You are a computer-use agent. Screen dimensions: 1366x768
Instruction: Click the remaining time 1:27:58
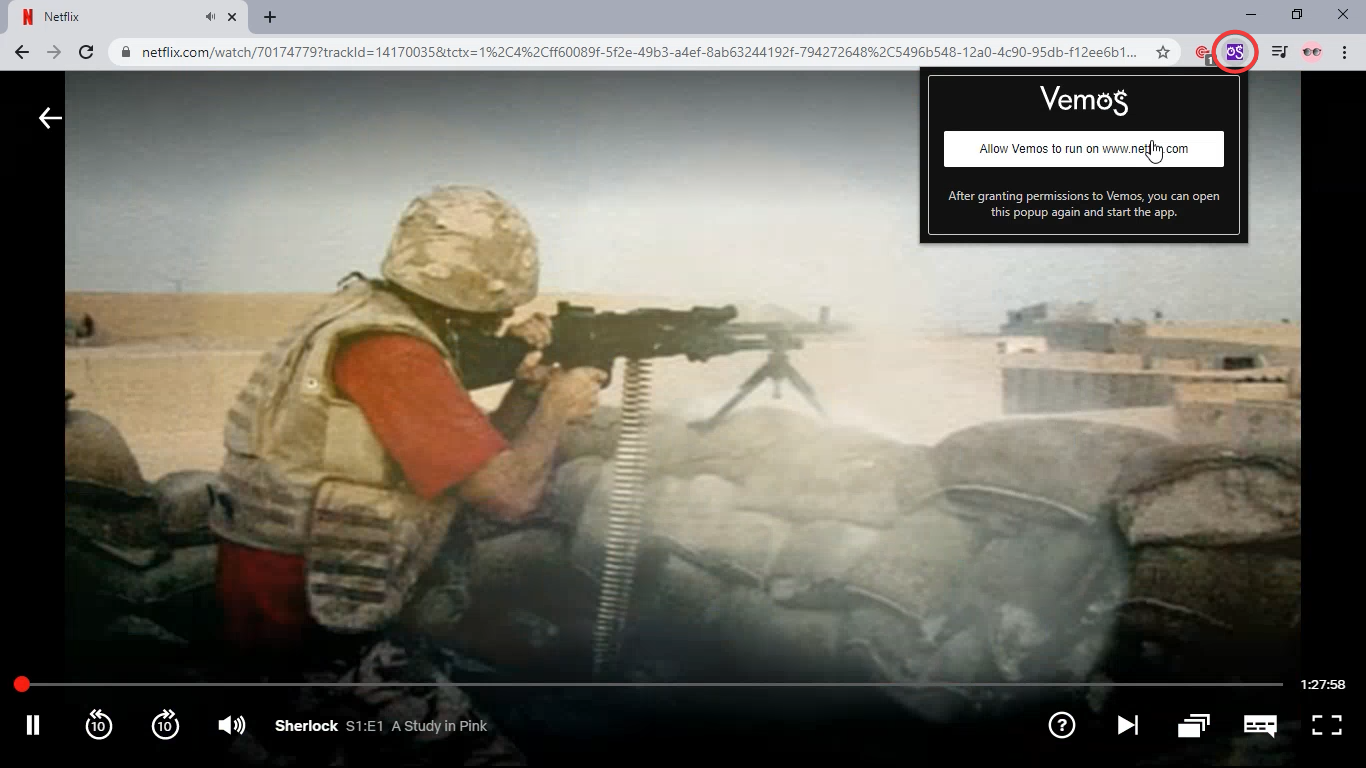pos(1323,685)
